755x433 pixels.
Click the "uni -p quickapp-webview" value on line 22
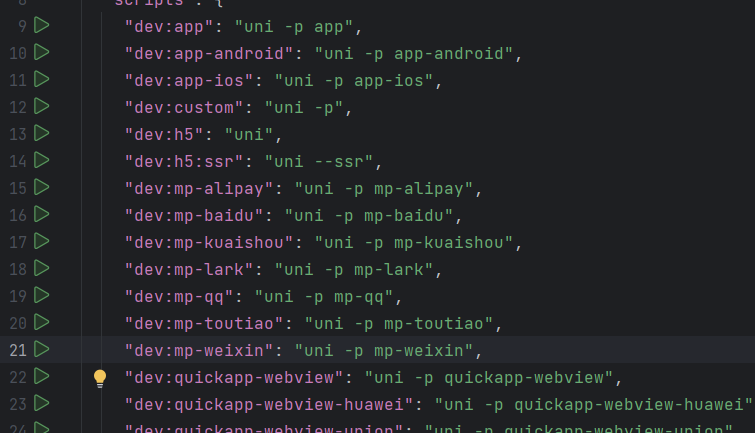point(489,378)
